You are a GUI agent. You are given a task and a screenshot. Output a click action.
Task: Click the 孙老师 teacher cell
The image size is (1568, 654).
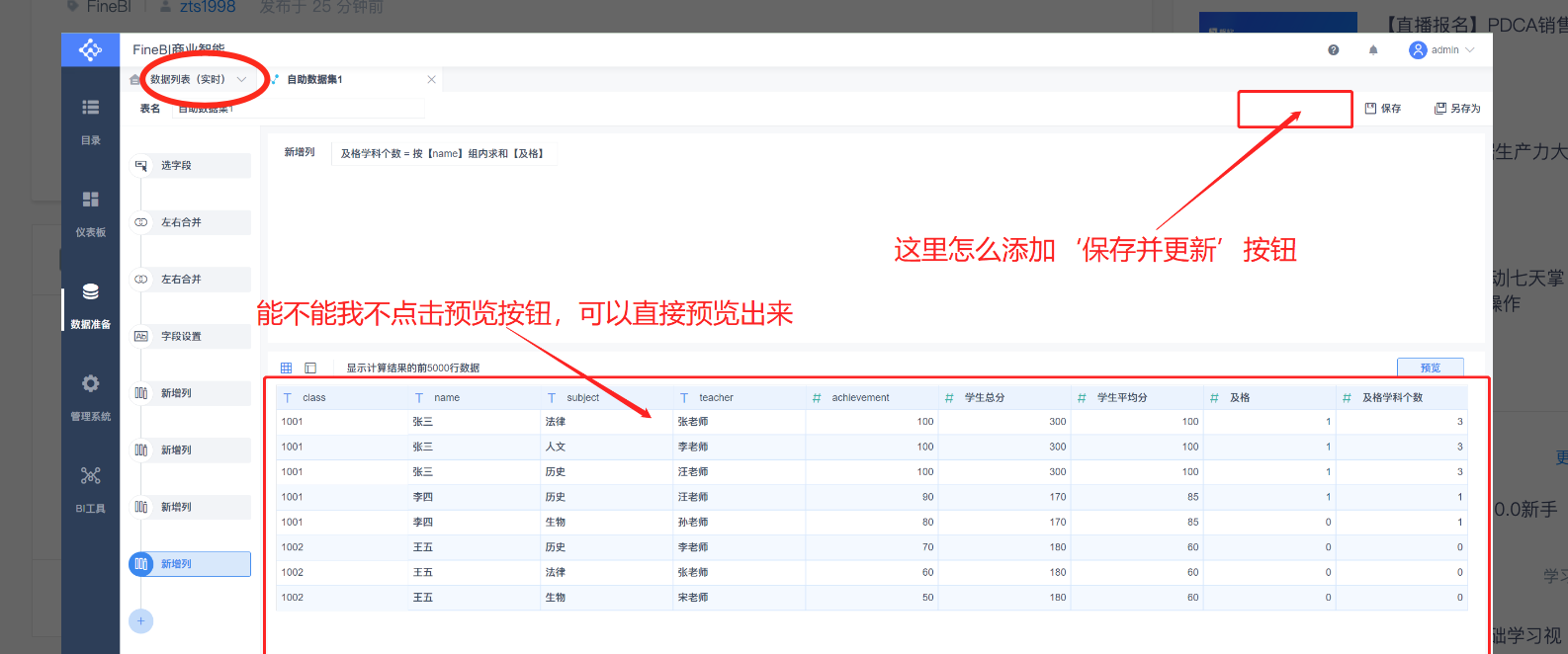click(x=740, y=523)
